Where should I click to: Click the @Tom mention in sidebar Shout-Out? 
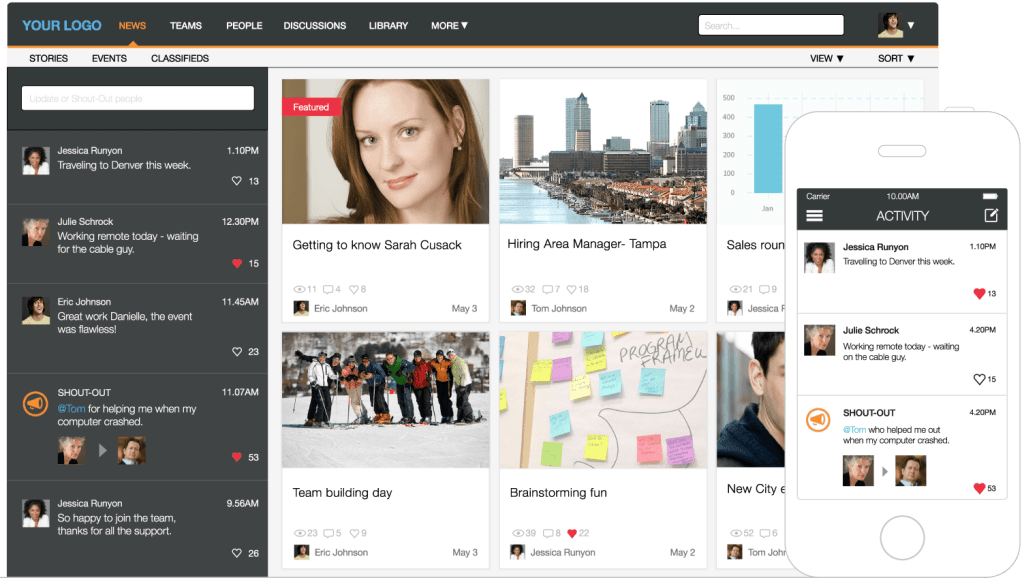(x=71, y=409)
